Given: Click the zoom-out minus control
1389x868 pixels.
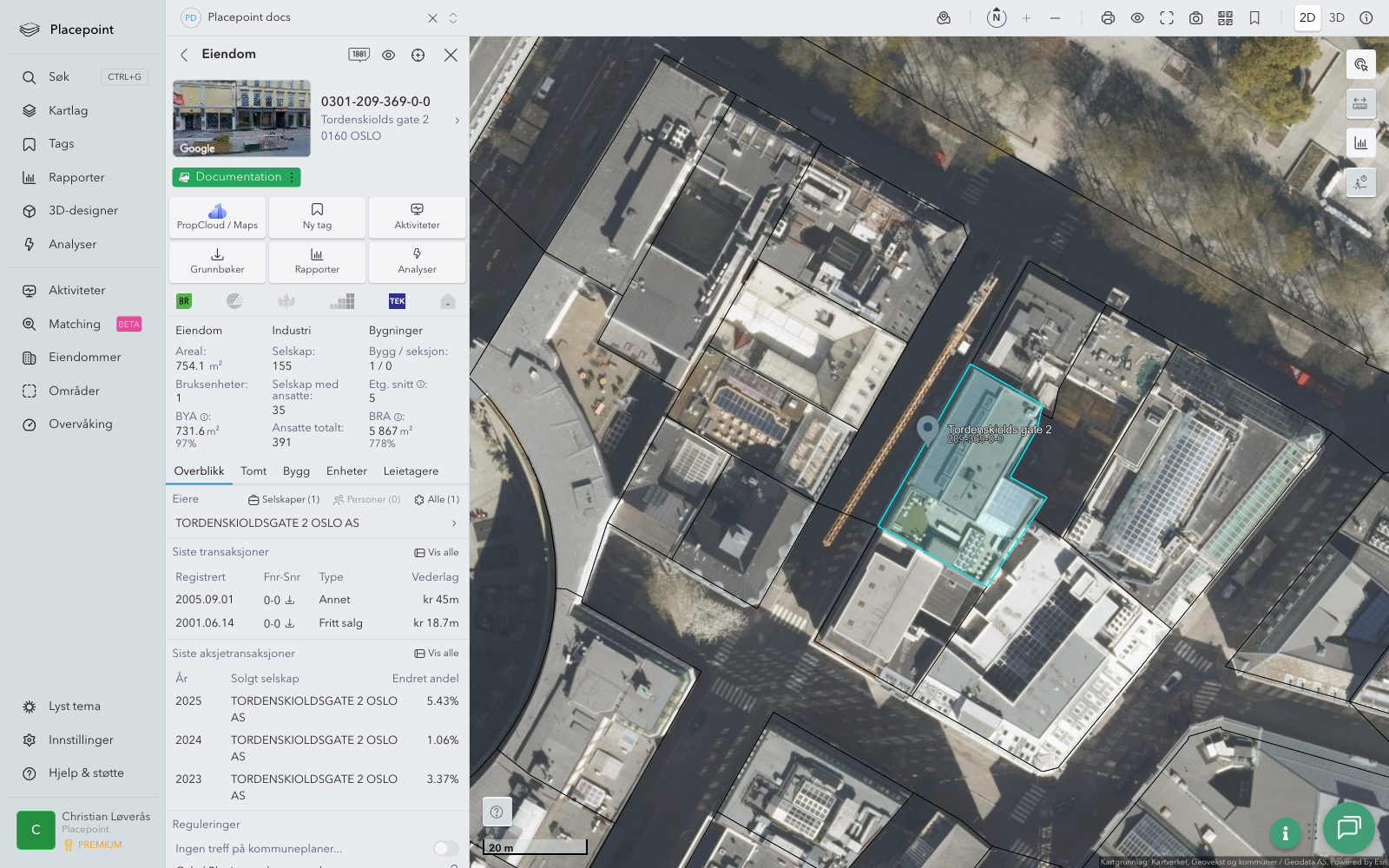Looking at the screenshot, I should tap(1055, 18).
